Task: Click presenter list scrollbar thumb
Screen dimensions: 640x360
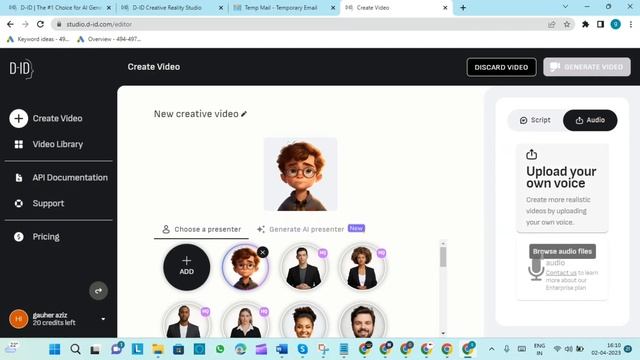Action: click(x=443, y=257)
